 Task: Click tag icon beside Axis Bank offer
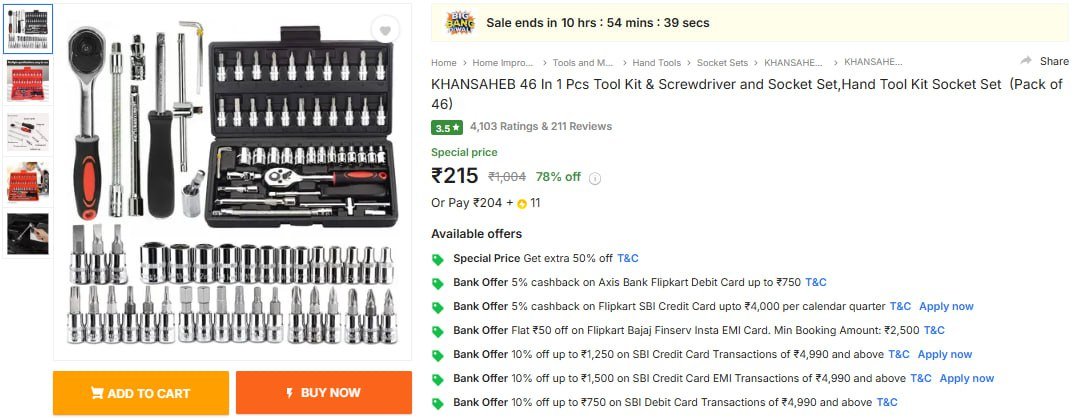coord(438,283)
